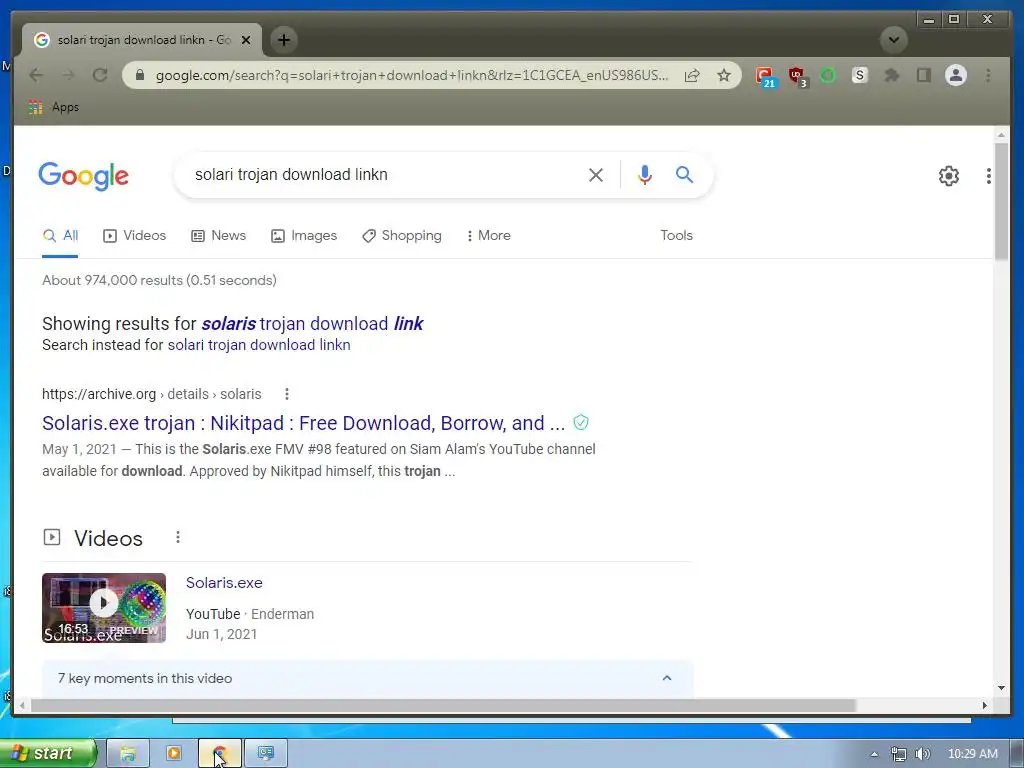This screenshot has height=768, width=1024.
Task: Go to the Google logo homepage
Action: pyautogui.click(x=84, y=176)
